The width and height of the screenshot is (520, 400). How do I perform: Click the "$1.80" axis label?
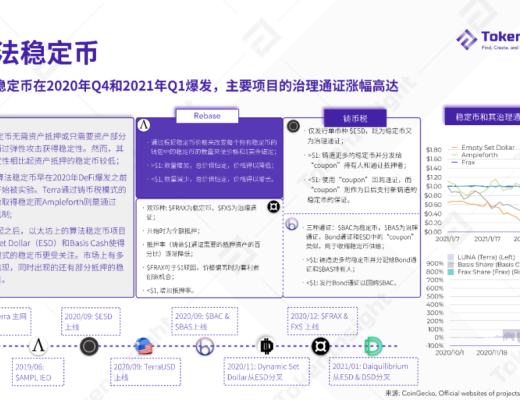coord(434,149)
